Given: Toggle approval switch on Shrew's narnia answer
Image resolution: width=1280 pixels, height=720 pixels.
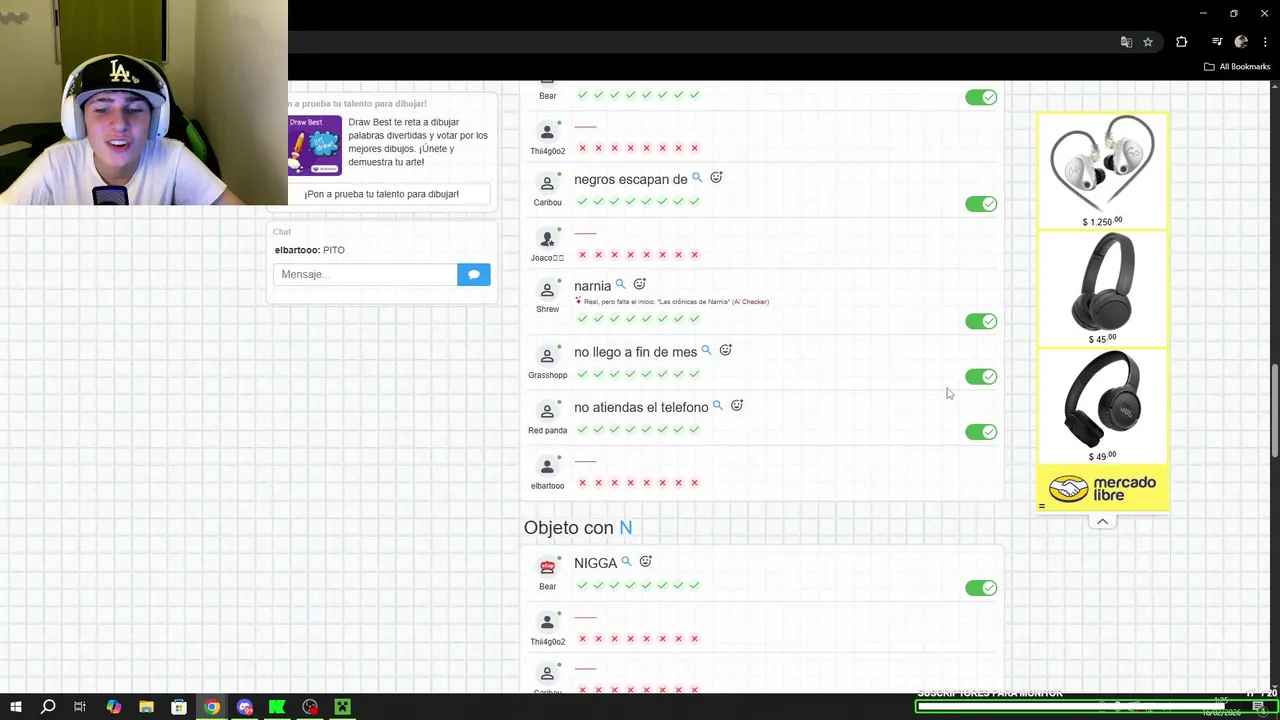Looking at the screenshot, I should pyautogui.click(x=981, y=321).
